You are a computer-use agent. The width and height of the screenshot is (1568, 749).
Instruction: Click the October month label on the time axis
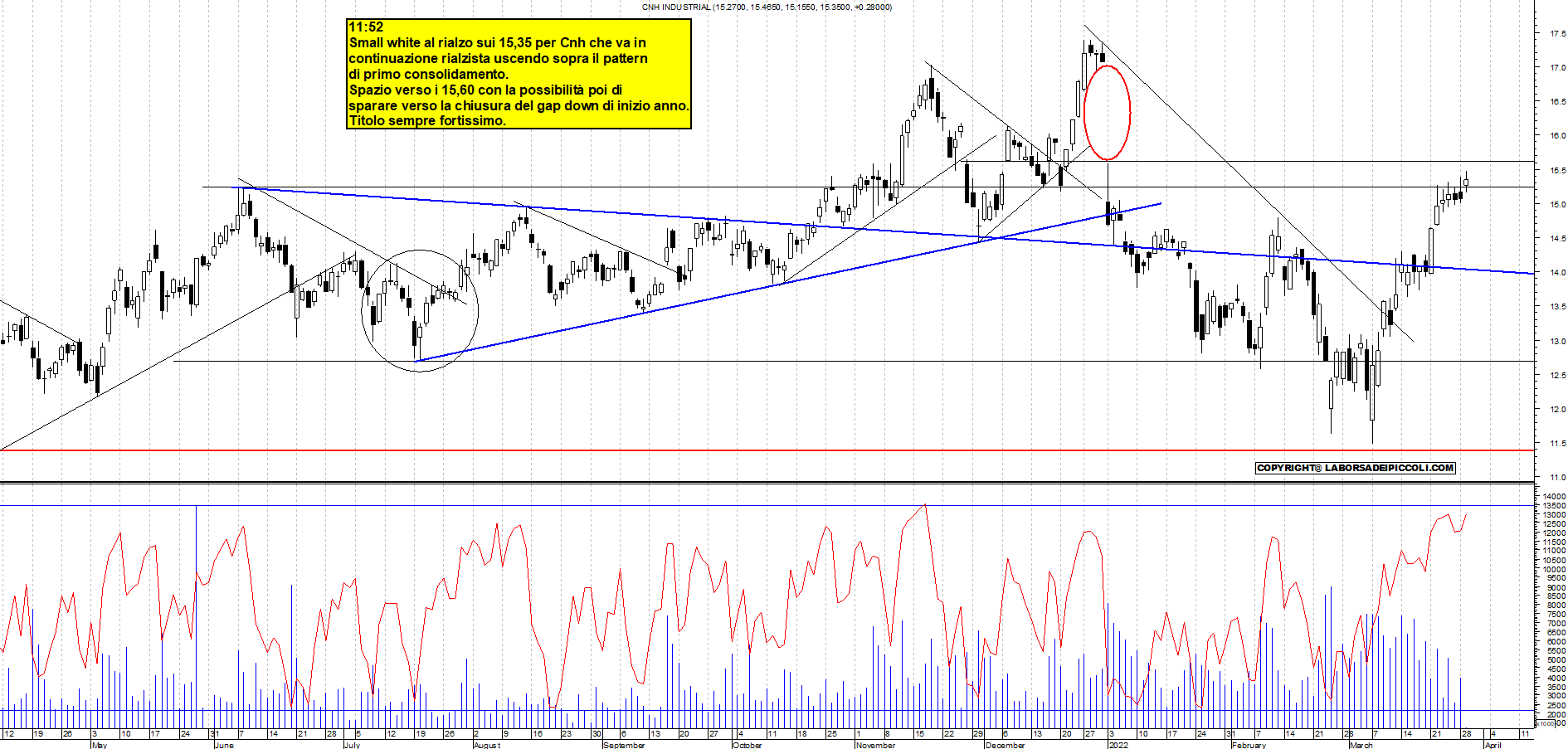click(747, 745)
